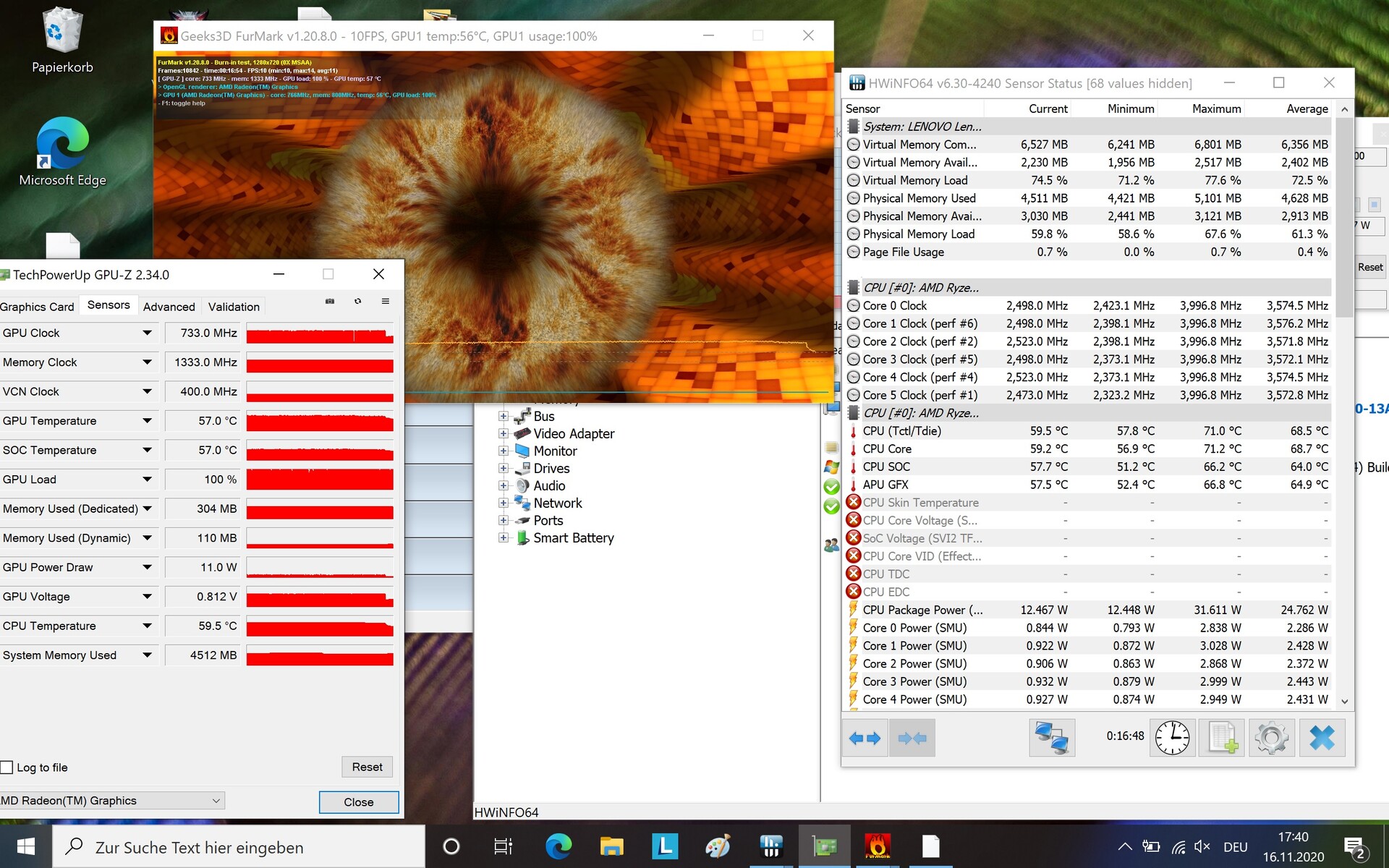Open the GPU Power Draw dropdown arrow

pyautogui.click(x=147, y=567)
